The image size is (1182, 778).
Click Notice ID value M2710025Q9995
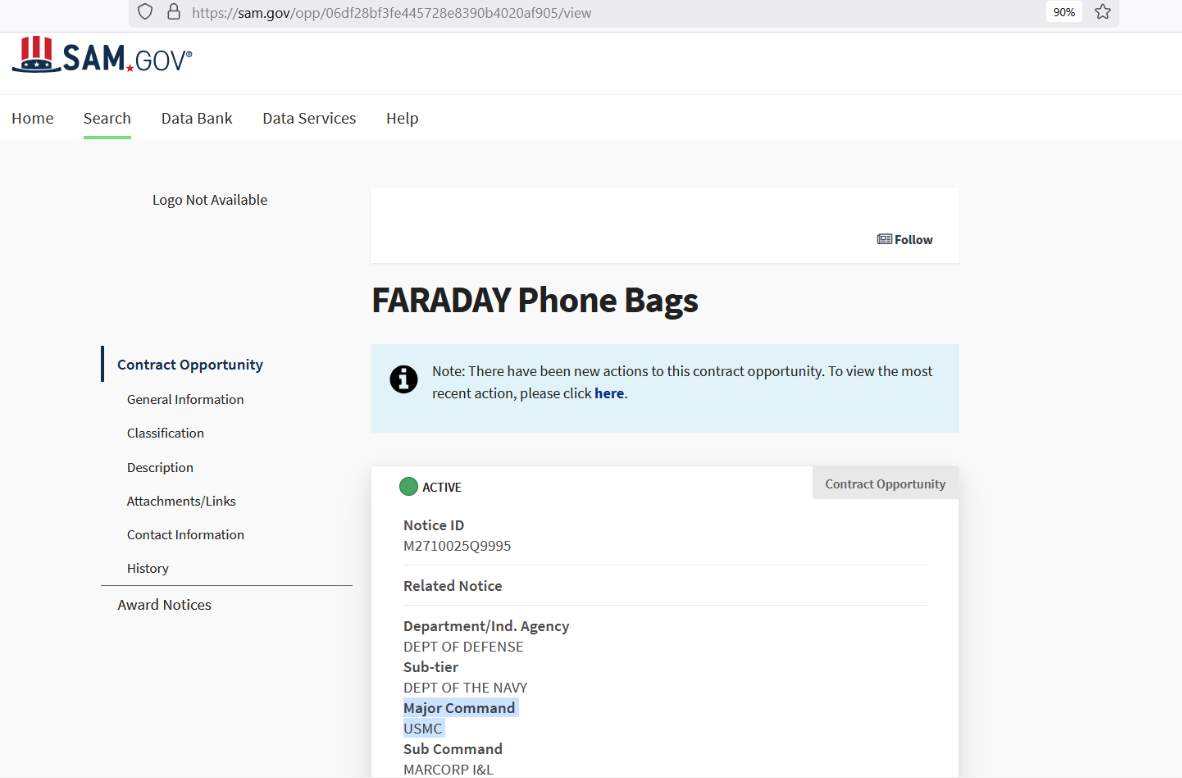457,546
